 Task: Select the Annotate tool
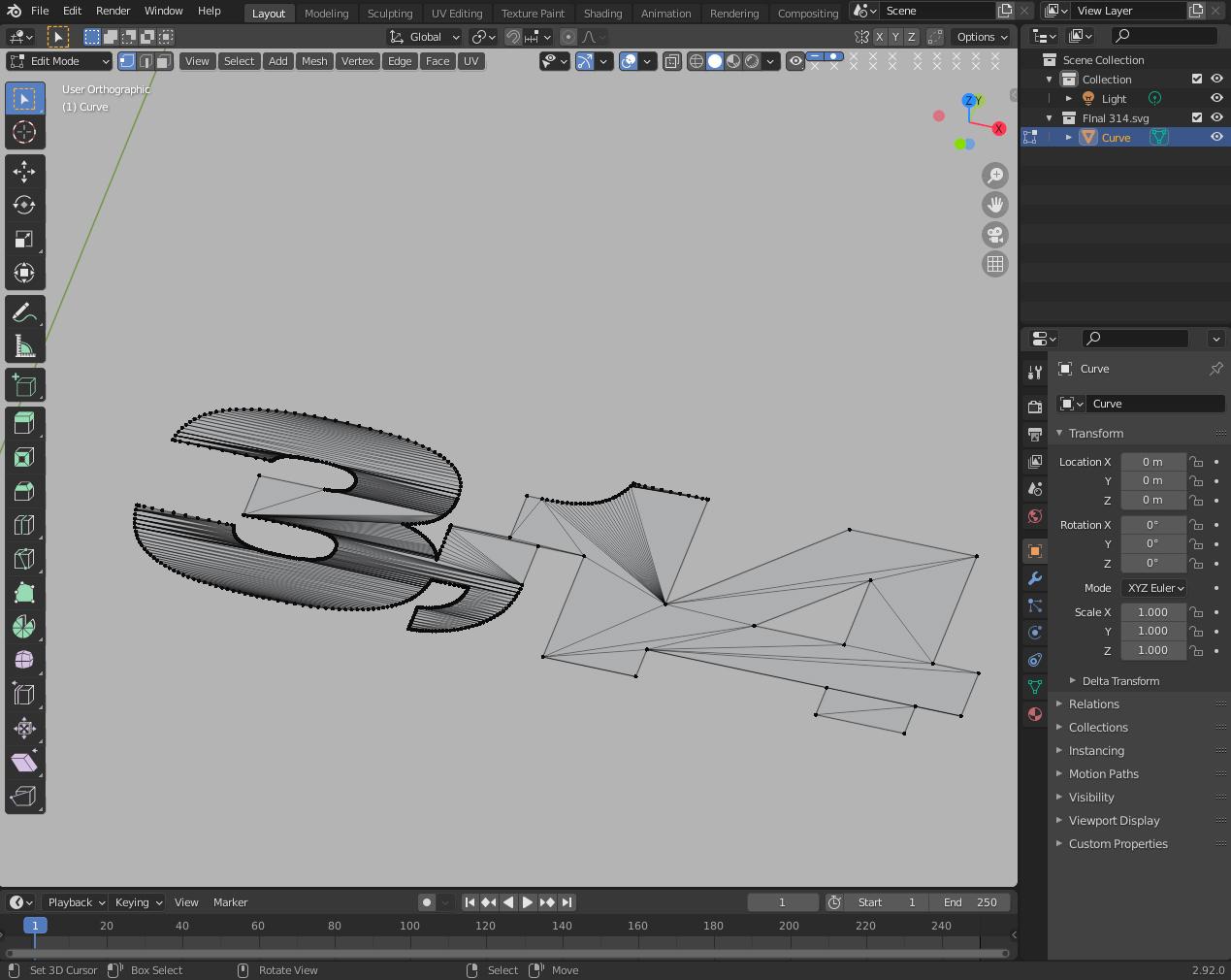24,312
